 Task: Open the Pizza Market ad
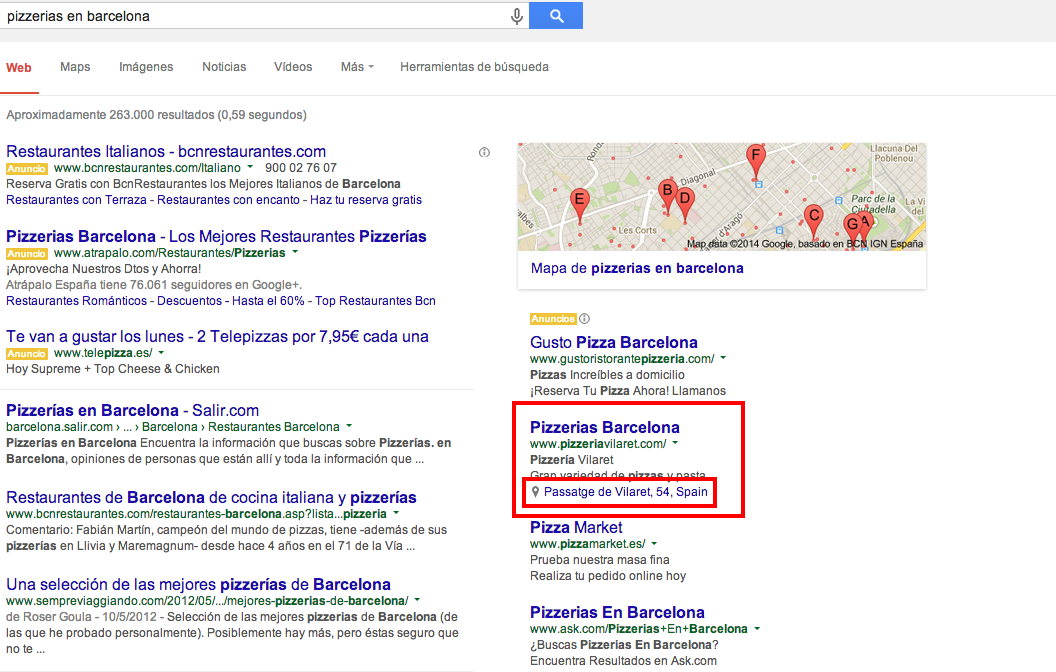coord(576,527)
